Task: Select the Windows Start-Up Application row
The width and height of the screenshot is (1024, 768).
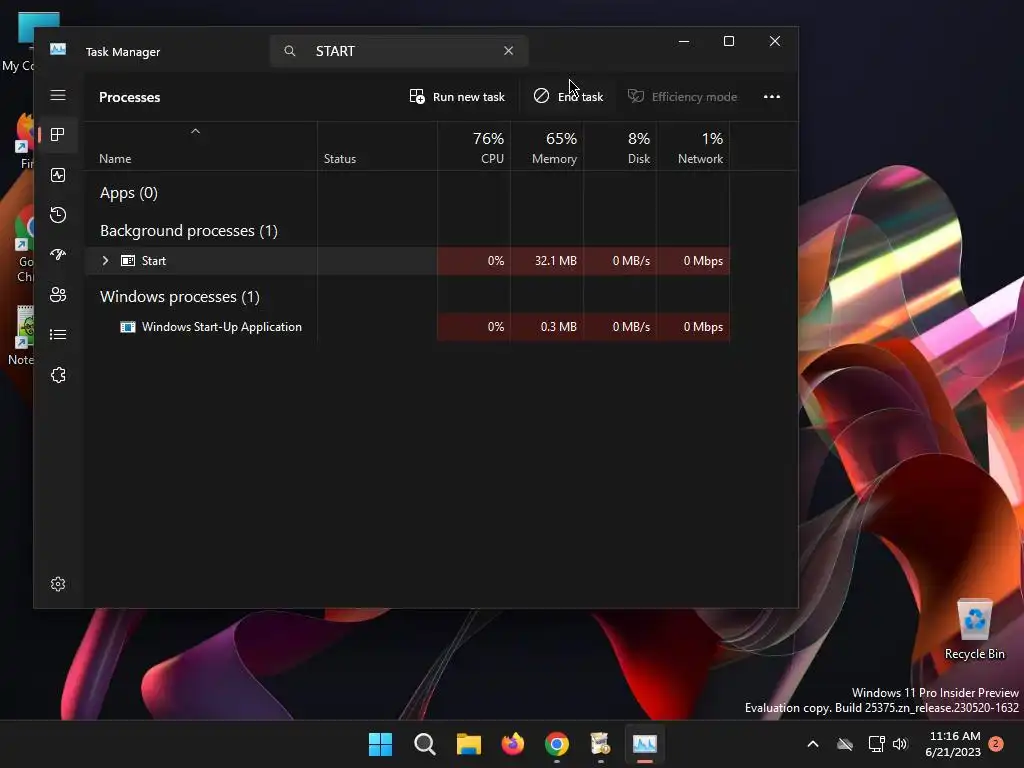Action: coord(408,327)
